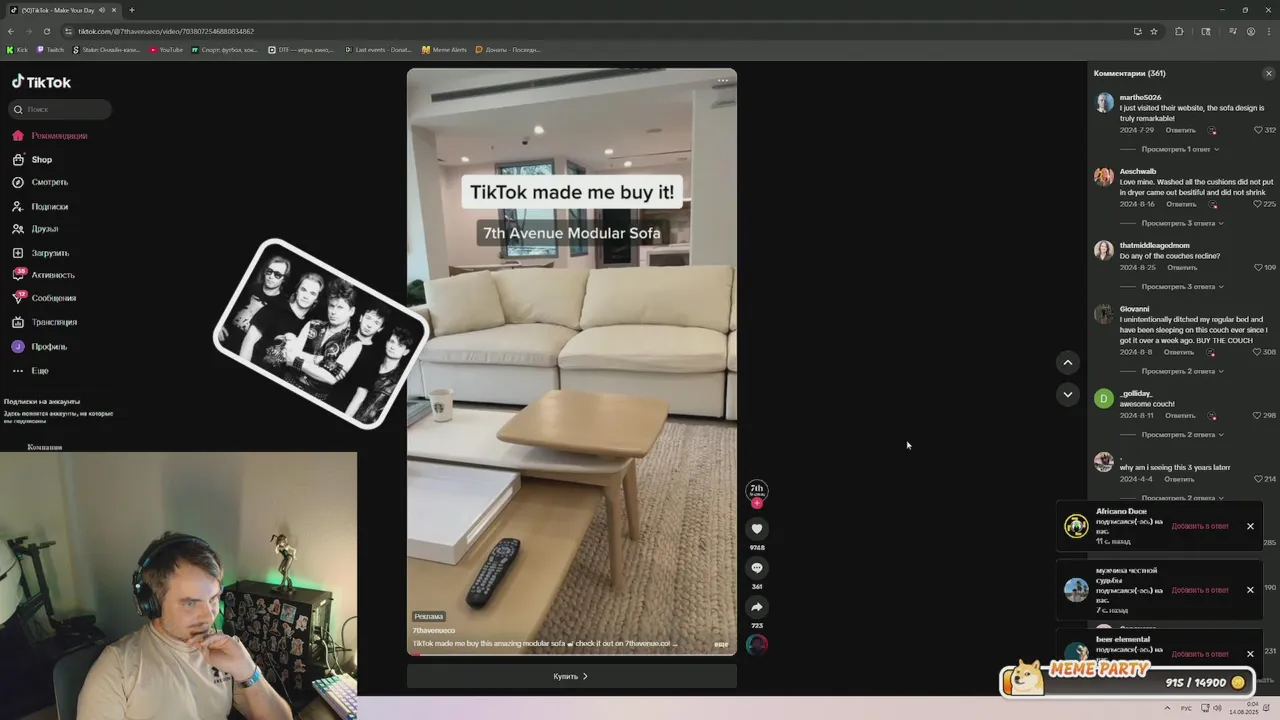1280x720 pixels.
Task: Like _golliday_'s comment
Action: pos(1258,415)
